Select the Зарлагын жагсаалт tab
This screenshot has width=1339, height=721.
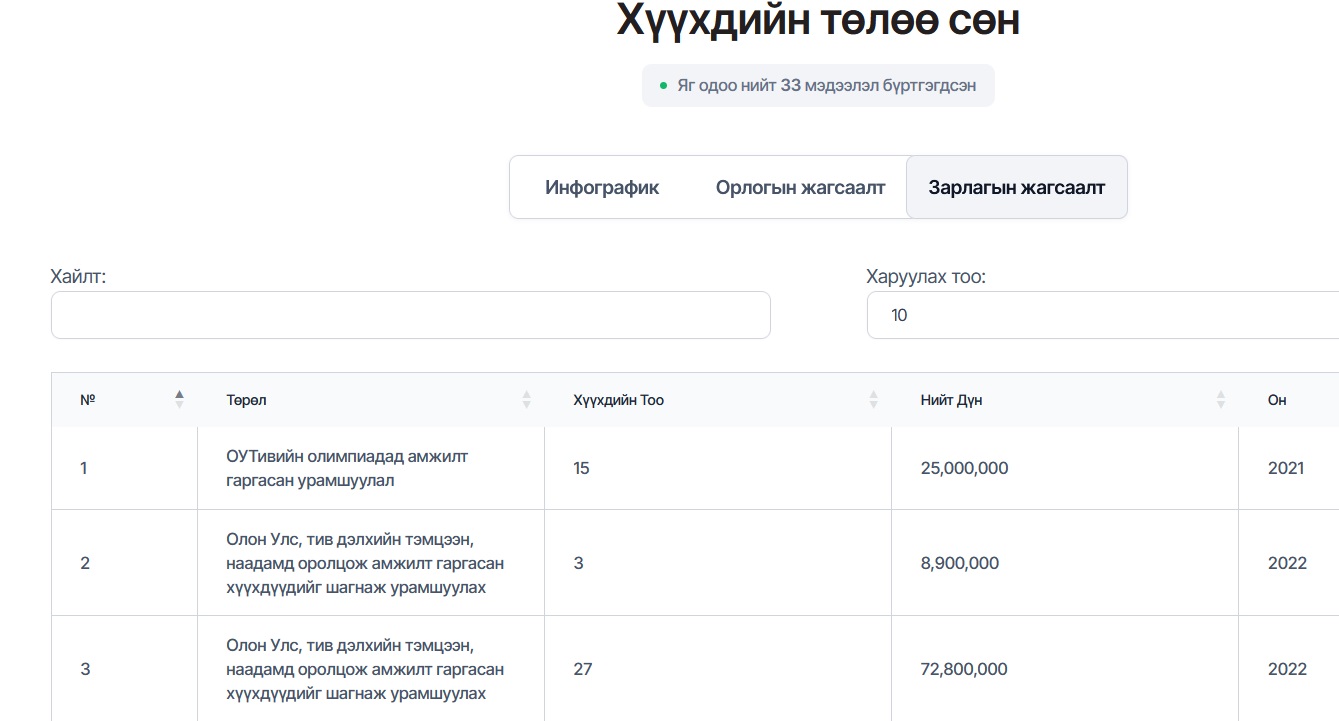[x=1016, y=187]
